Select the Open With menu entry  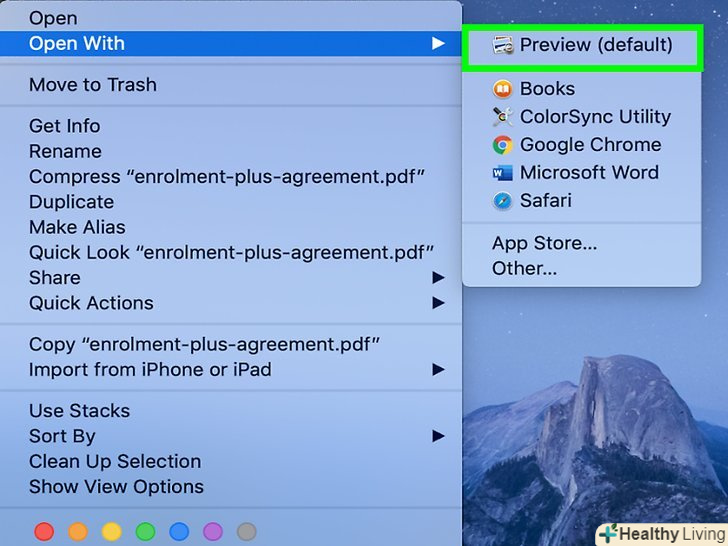[231, 44]
